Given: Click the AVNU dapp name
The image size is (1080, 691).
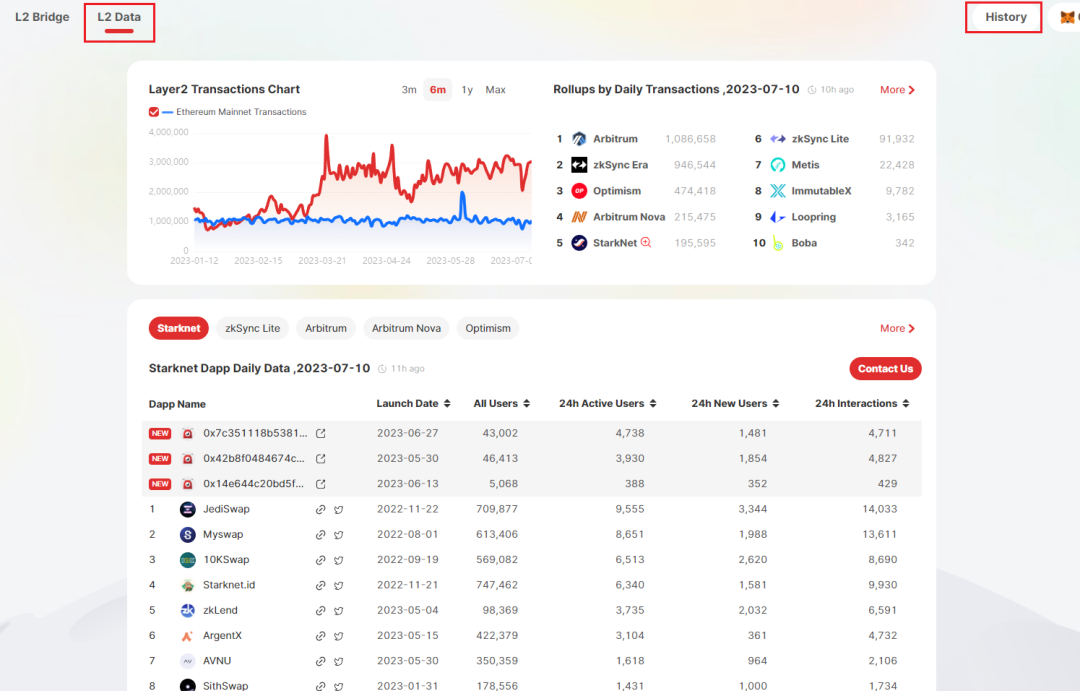Looking at the screenshot, I should click(x=217, y=661).
